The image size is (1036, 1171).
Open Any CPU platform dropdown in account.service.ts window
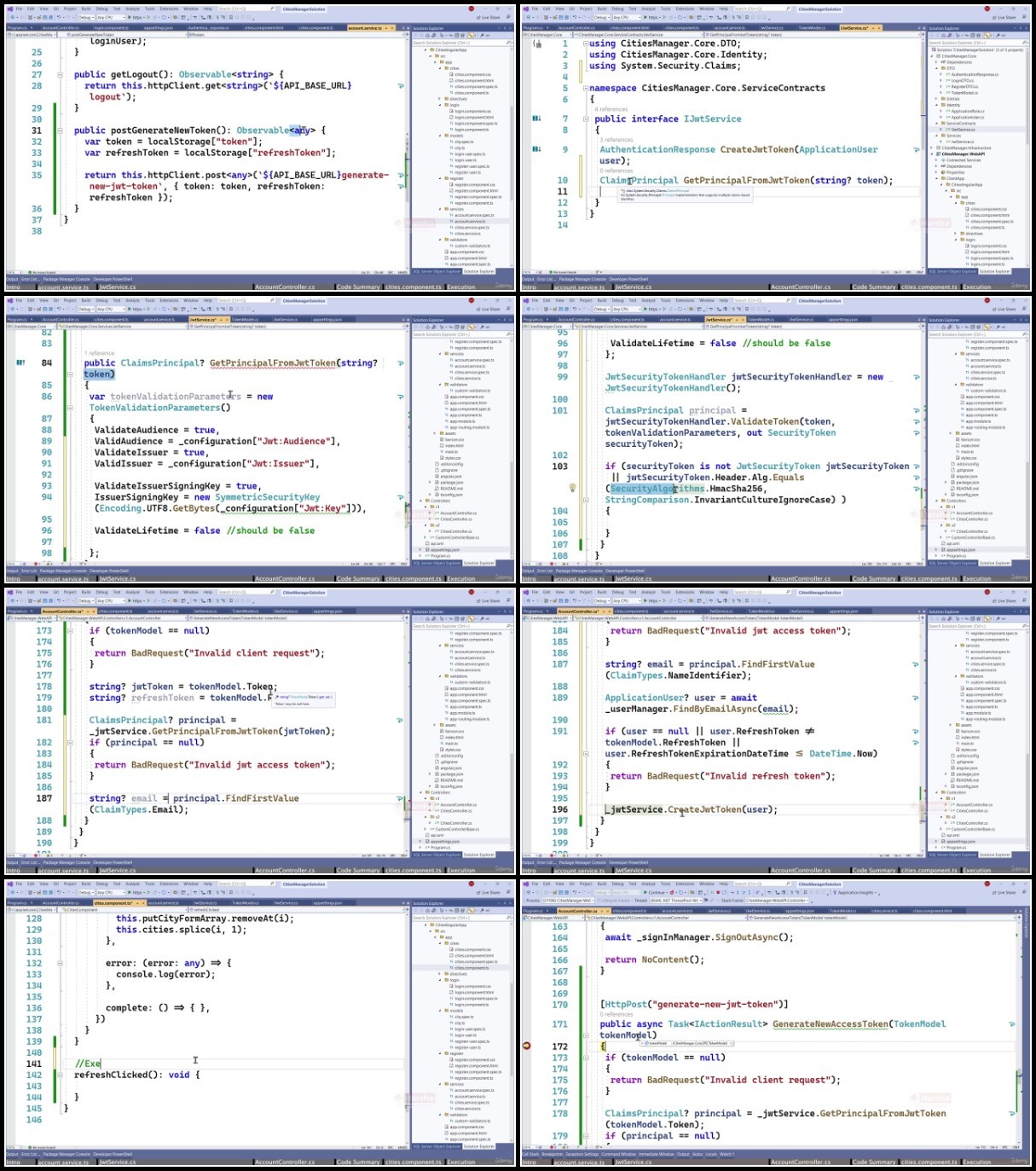click(x=111, y=18)
